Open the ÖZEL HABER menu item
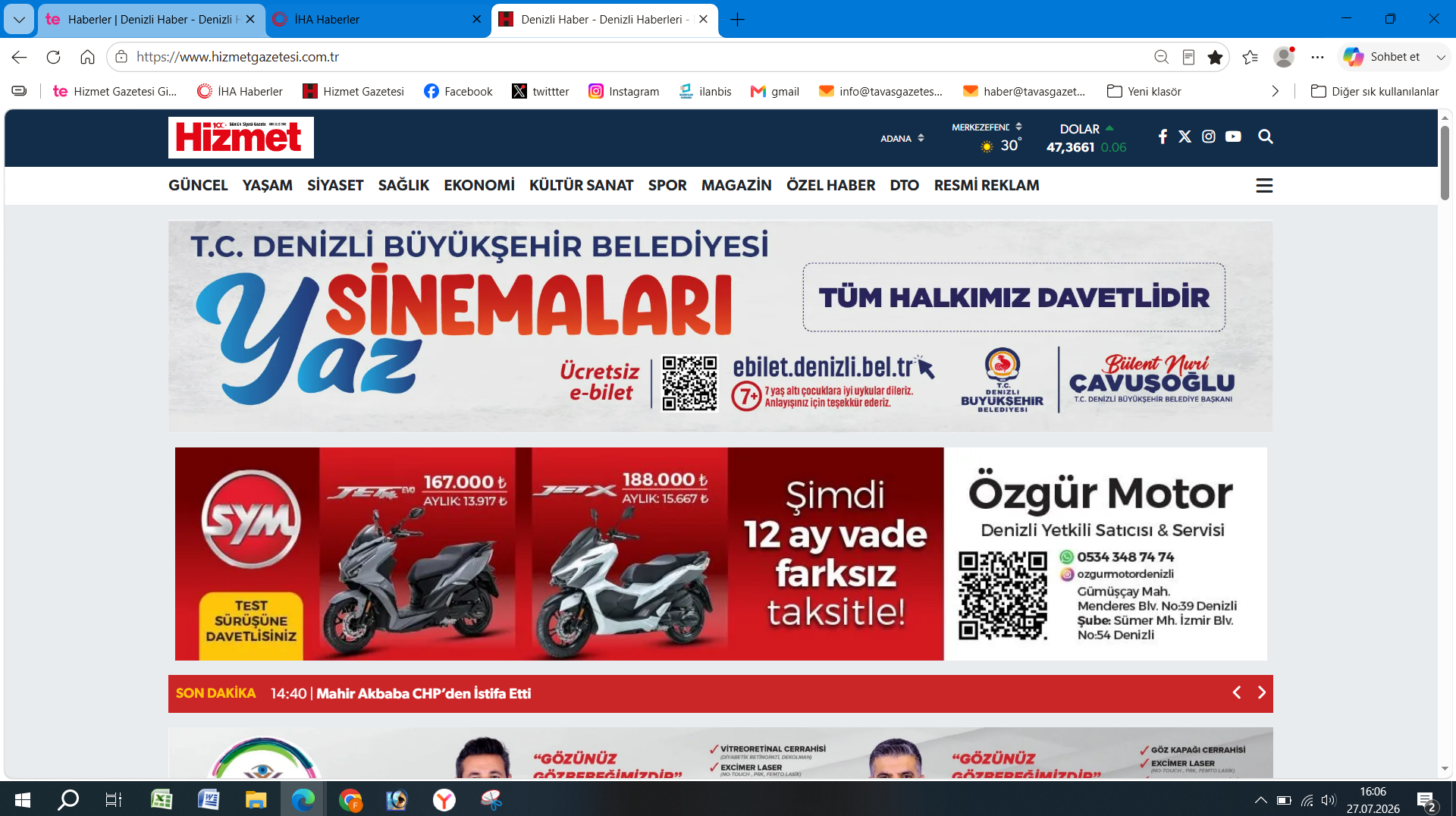Image resolution: width=1456 pixels, height=816 pixels. (830, 186)
